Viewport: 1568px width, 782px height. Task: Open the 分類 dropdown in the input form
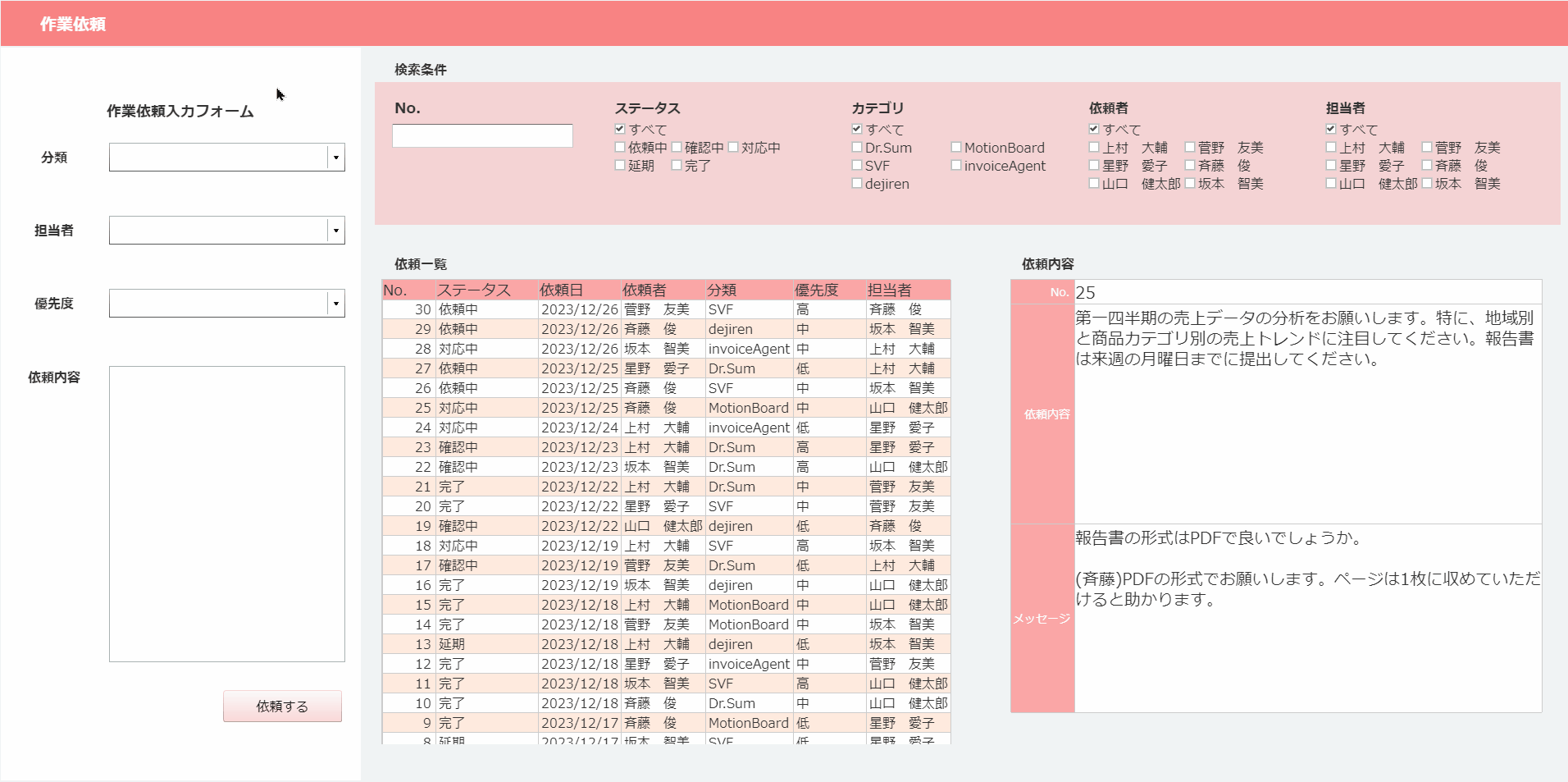[335, 157]
